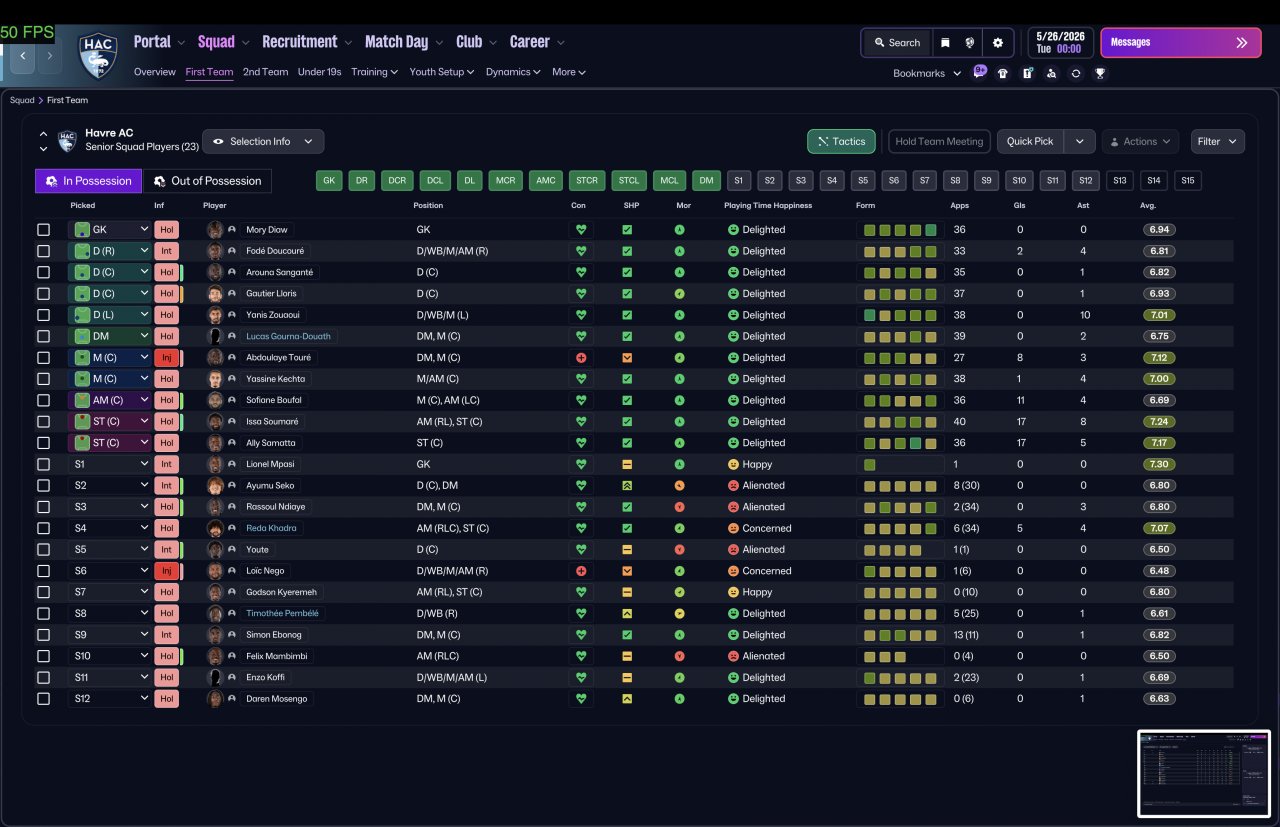The height and width of the screenshot is (827, 1280).
Task: Click the shirt icon in bookmarks bar
Action: pos(1003,73)
